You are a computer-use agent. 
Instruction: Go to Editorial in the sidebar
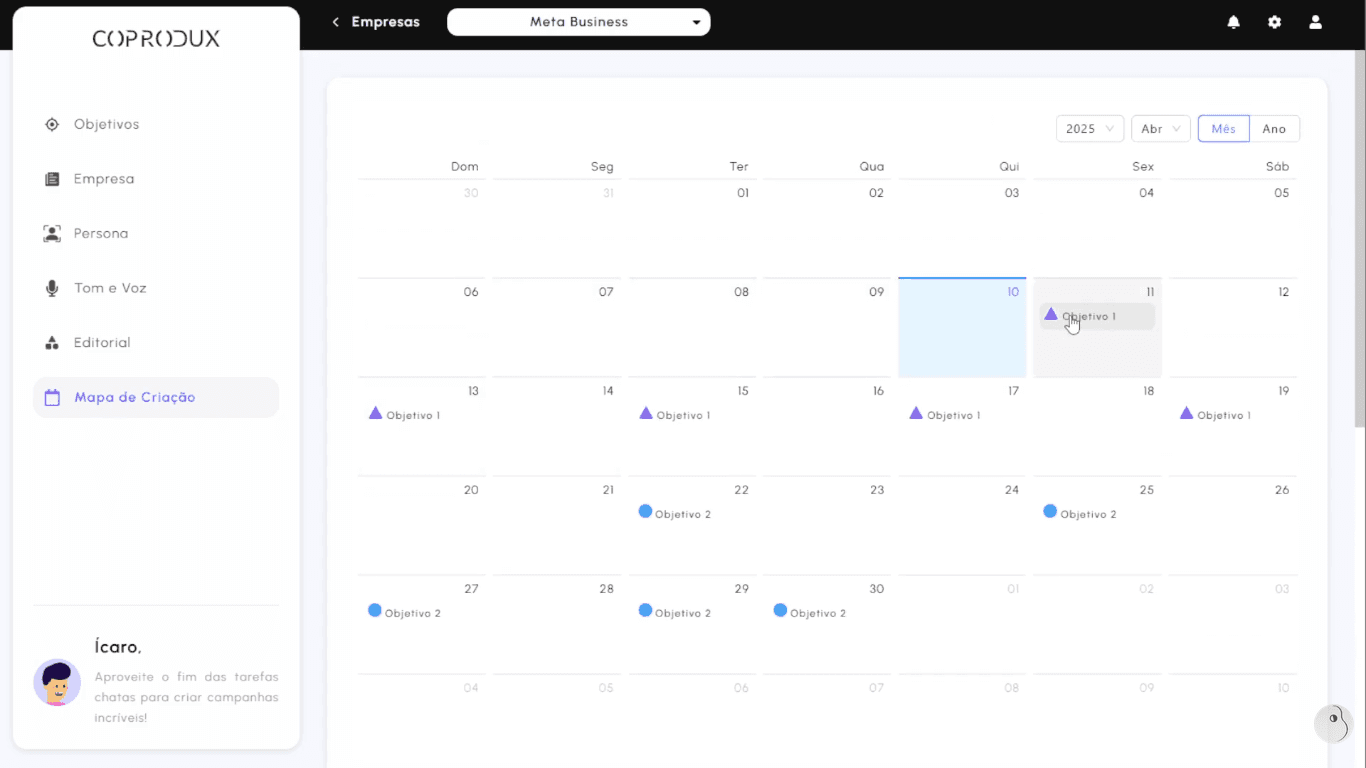pos(156,343)
